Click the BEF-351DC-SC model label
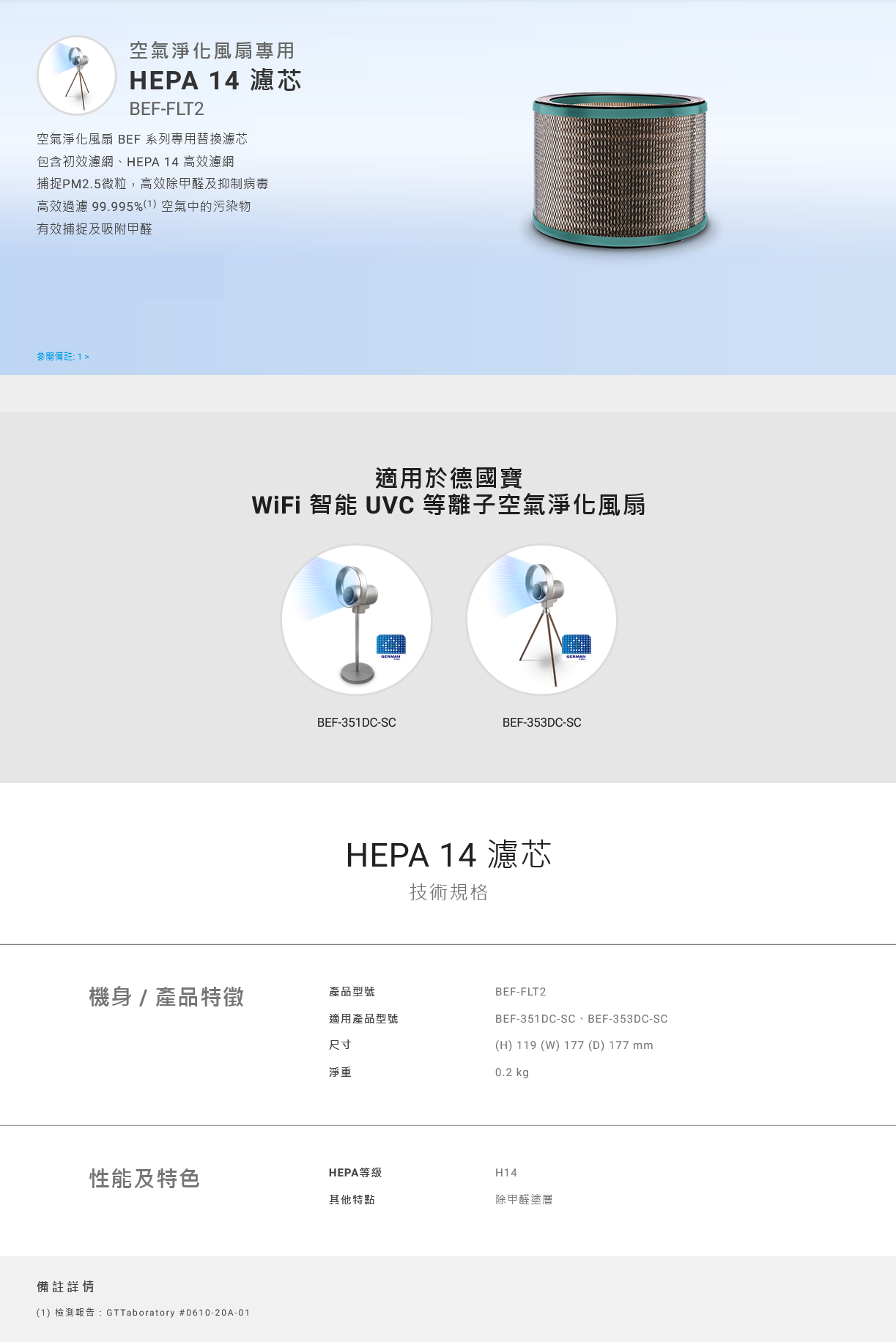The width and height of the screenshot is (896, 1342). pyautogui.click(x=357, y=722)
